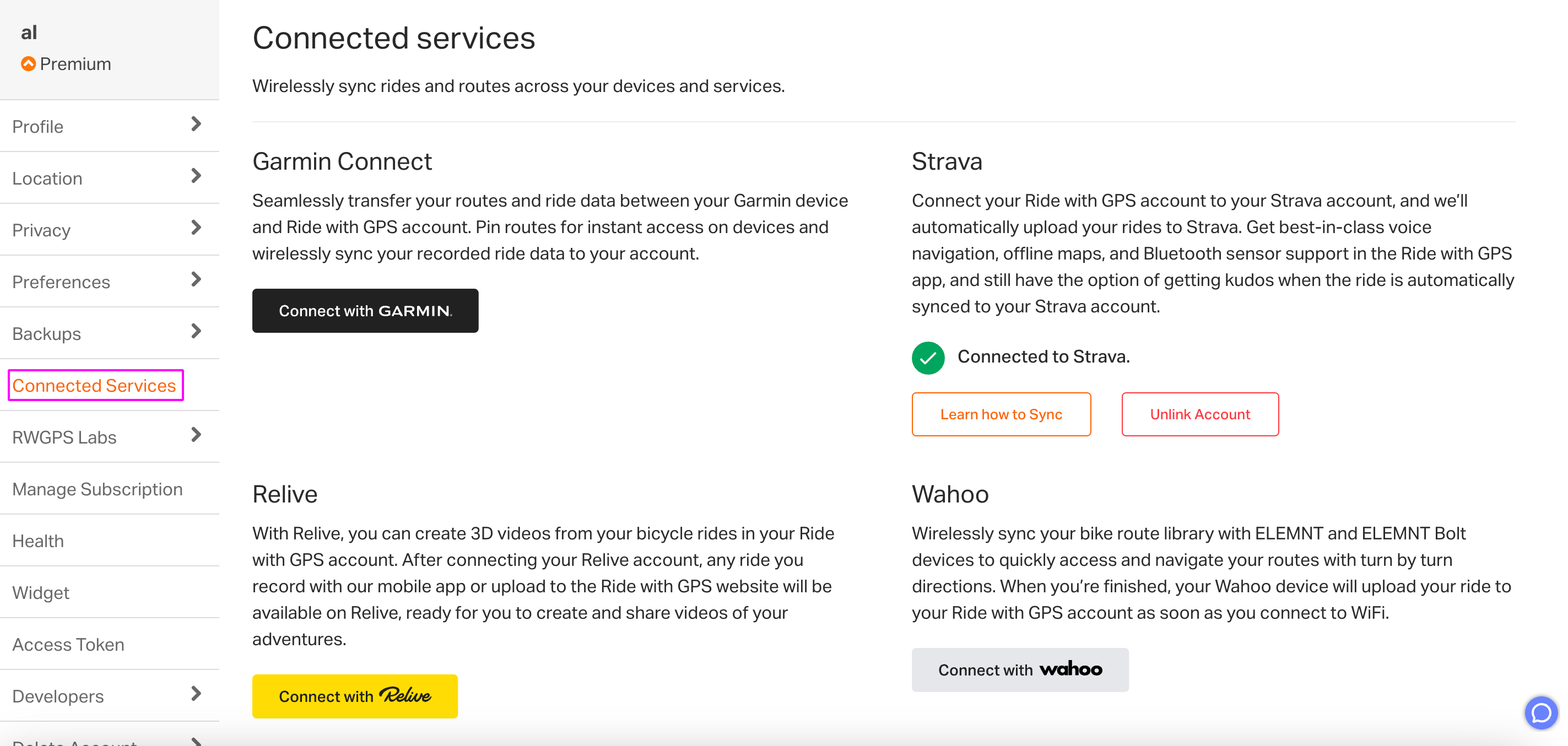Image resolution: width=1568 pixels, height=746 pixels.
Task: Click the Strava section heading
Action: pos(947,161)
